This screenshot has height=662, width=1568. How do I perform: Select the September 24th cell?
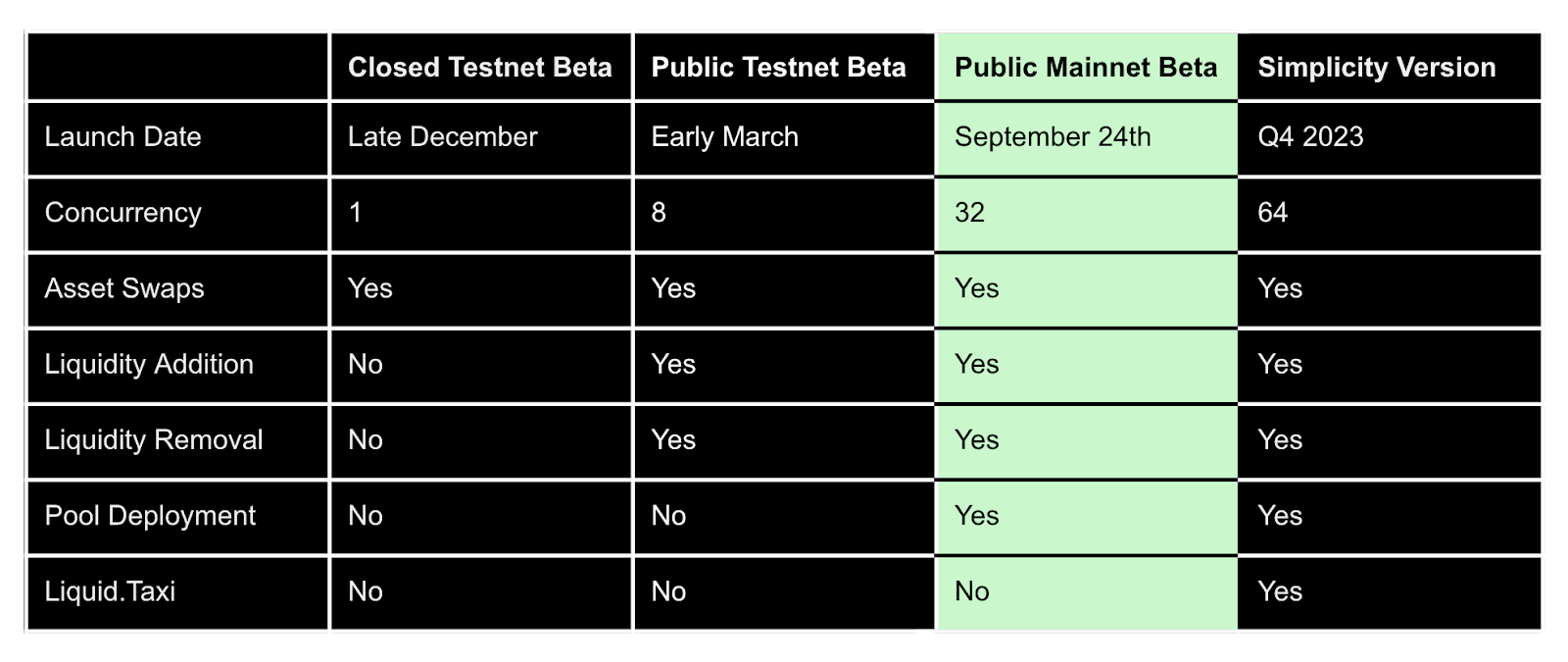(x=1086, y=137)
